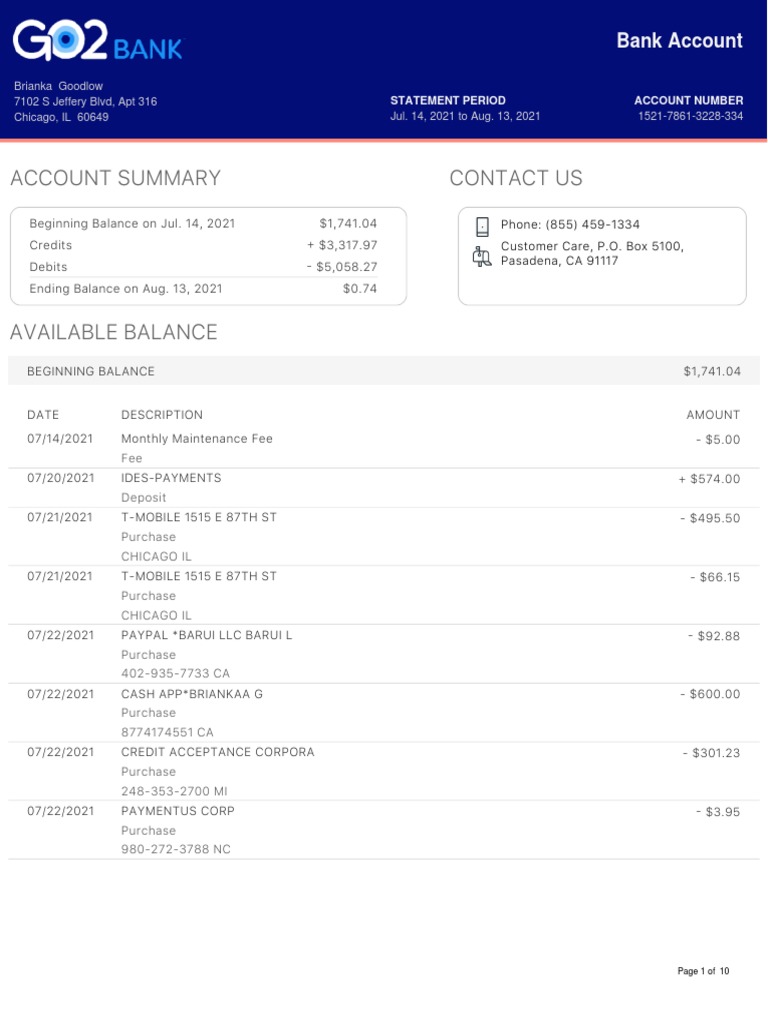The height and width of the screenshot is (1024, 768).
Task: Click the Debits total $5,058.27
Action: tap(342, 267)
